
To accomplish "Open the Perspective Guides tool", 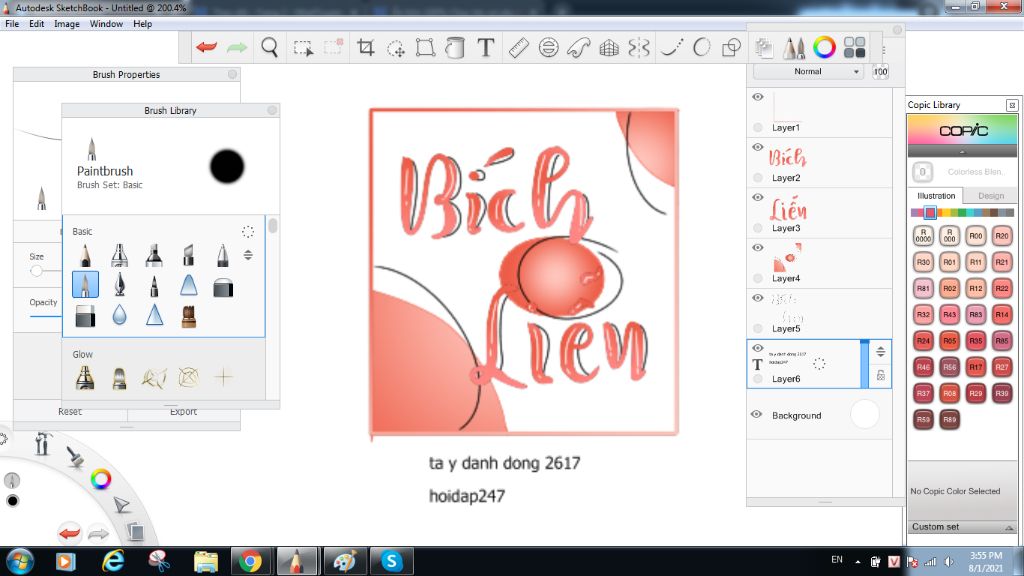I will pos(609,48).
